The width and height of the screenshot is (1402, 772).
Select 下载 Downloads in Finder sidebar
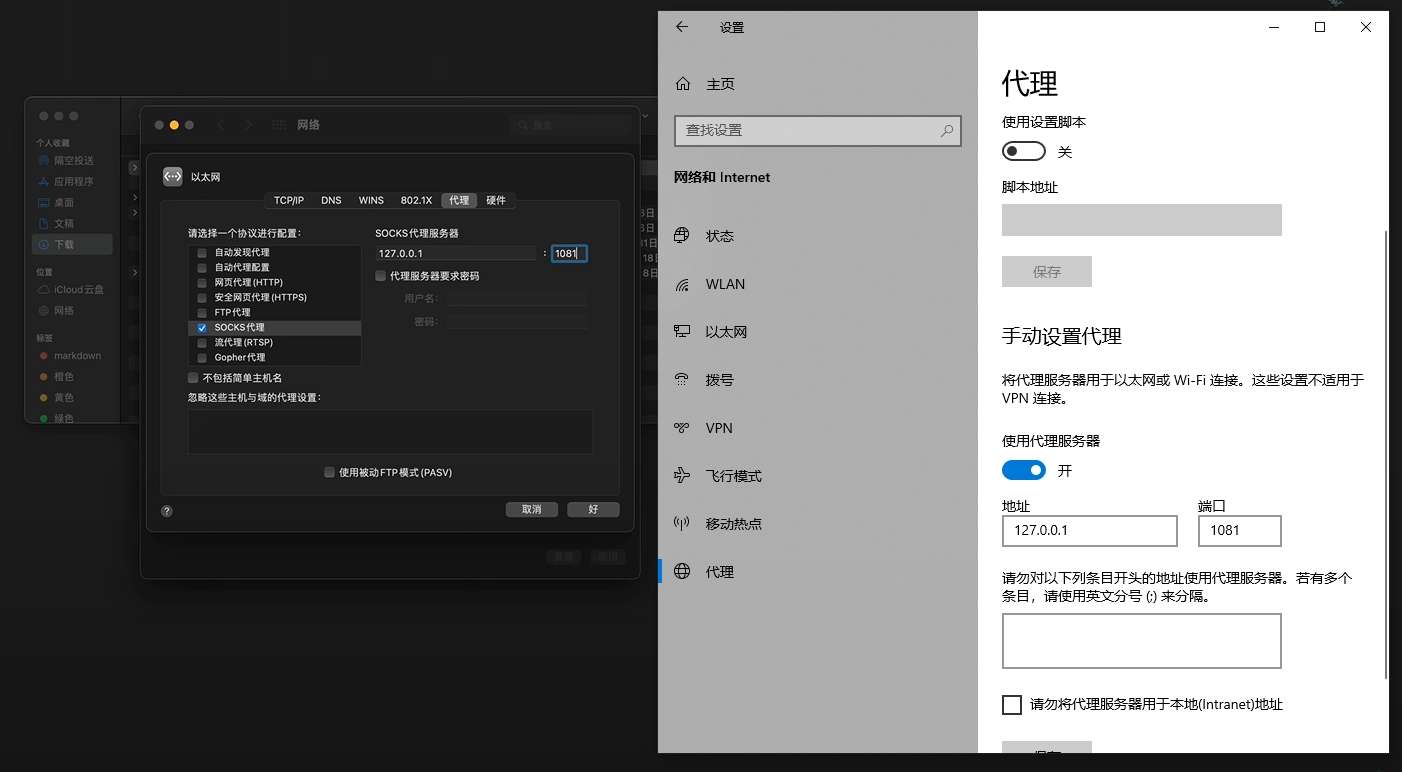pyautogui.click(x=72, y=244)
